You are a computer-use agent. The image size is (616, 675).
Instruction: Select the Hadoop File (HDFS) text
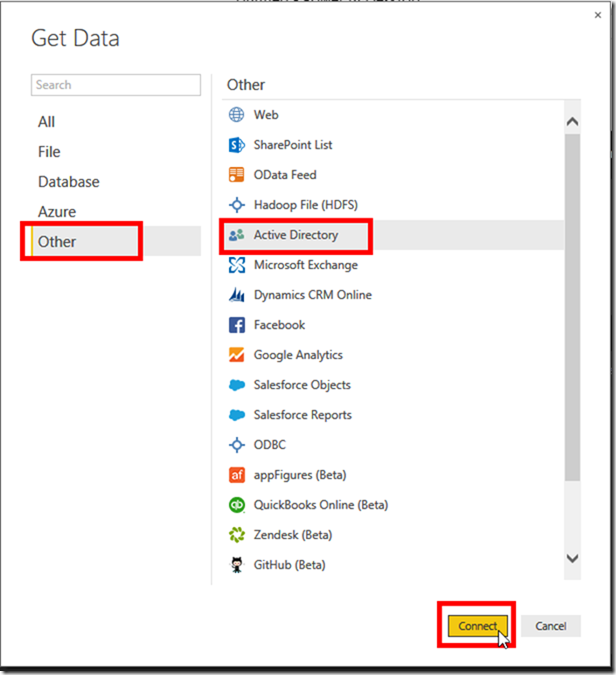point(306,205)
